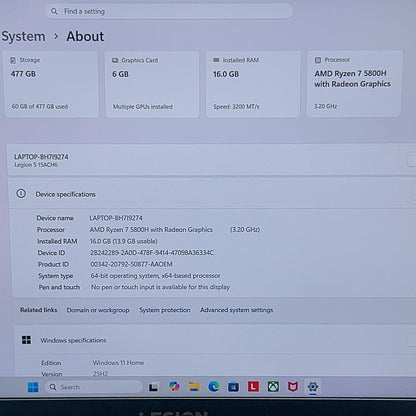Viewport: 416px width, 416px height.
Task: Open McAfee from the taskbar
Action: tap(293, 387)
